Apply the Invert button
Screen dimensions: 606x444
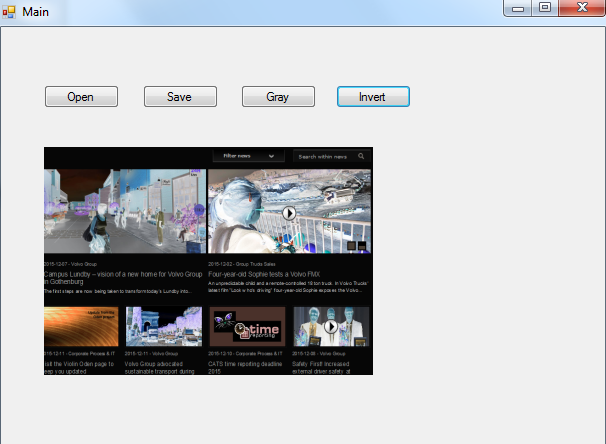373,97
